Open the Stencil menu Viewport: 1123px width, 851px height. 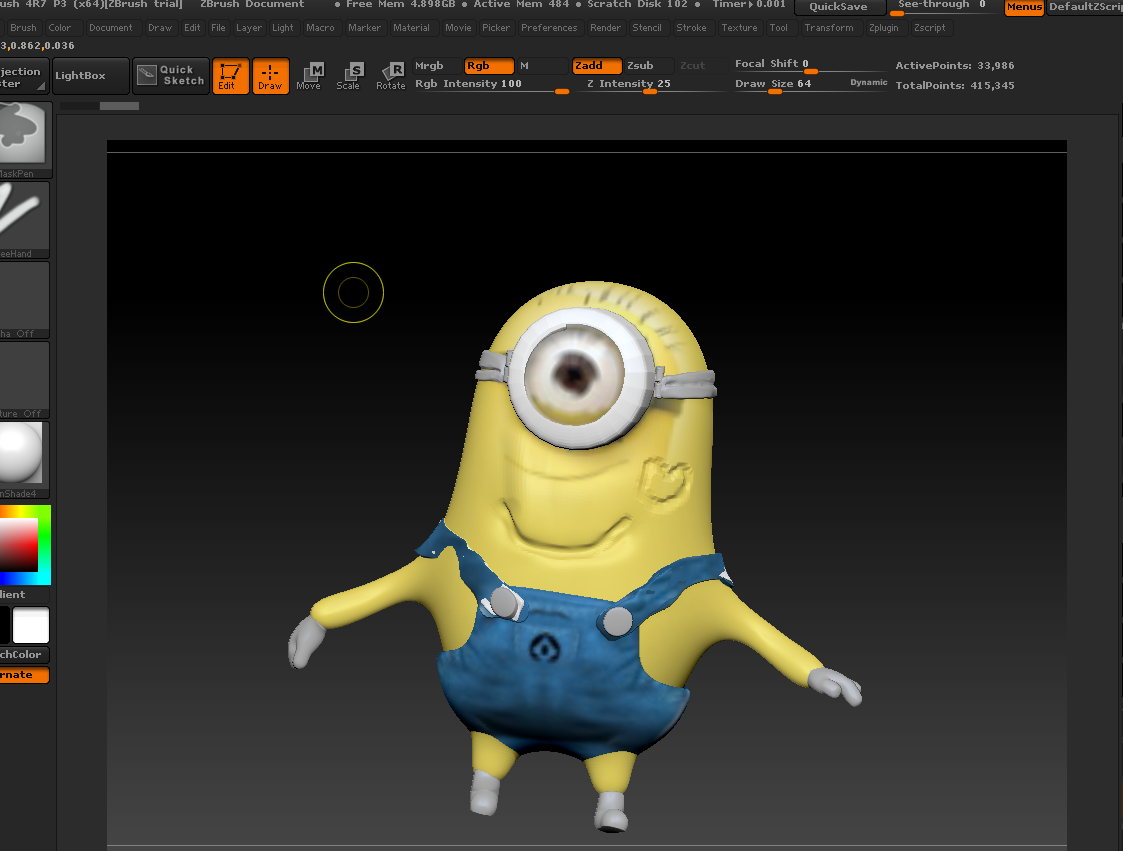[647, 28]
